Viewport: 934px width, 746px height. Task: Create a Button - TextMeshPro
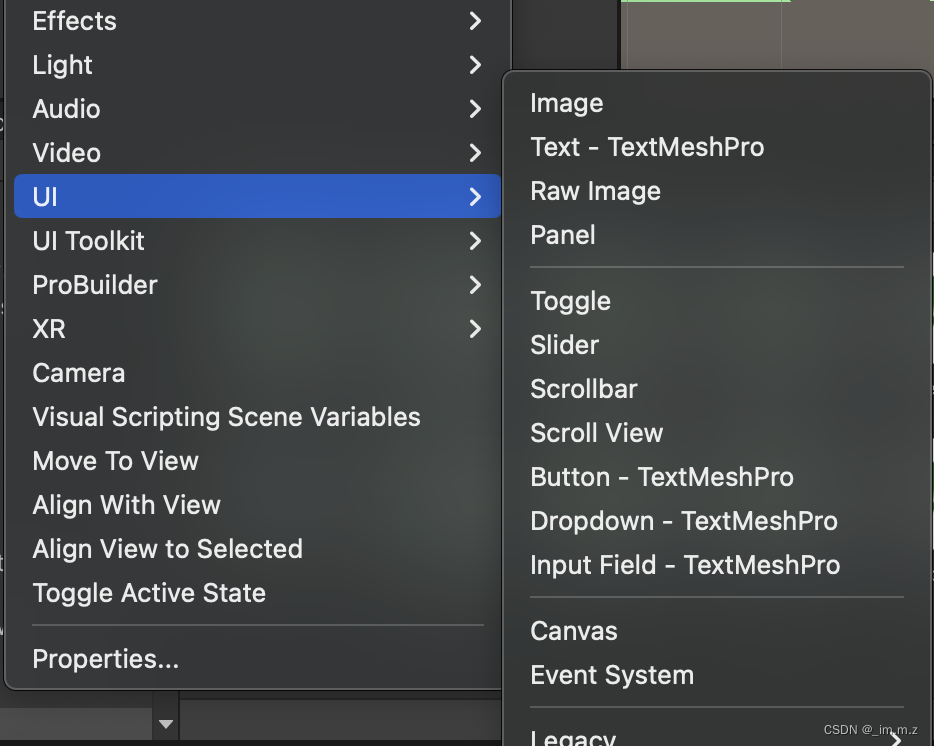point(662,477)
